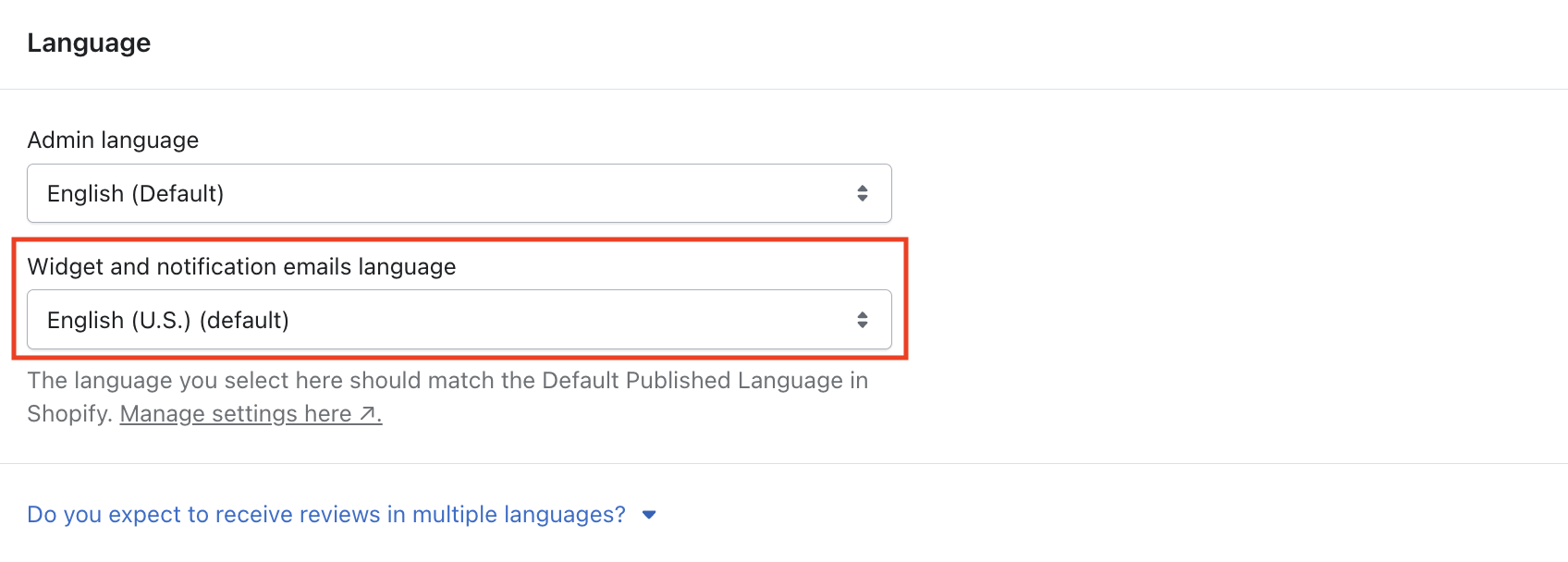Select the 'English (U.S.) (default)' value text

tap(167, 320)
